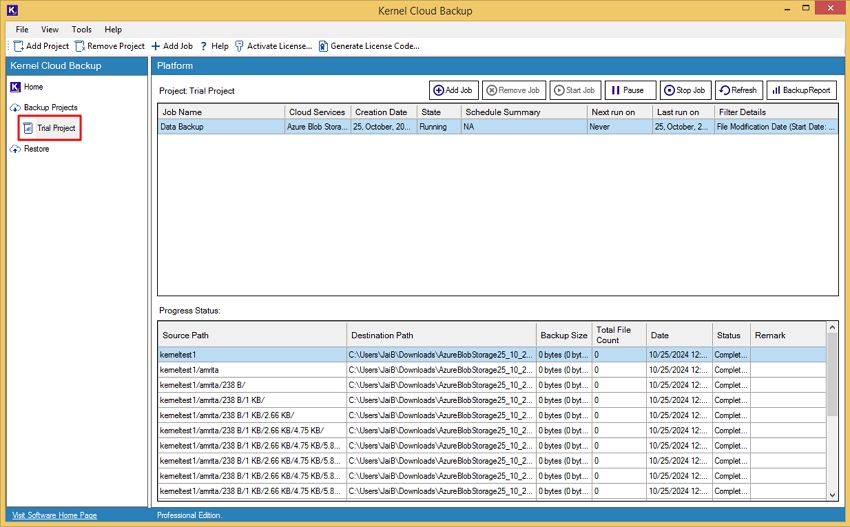Select the kerneltest1 source path row
Image resolution: width=850 pixels, height=527 pixels.
(x=492, y=355)
